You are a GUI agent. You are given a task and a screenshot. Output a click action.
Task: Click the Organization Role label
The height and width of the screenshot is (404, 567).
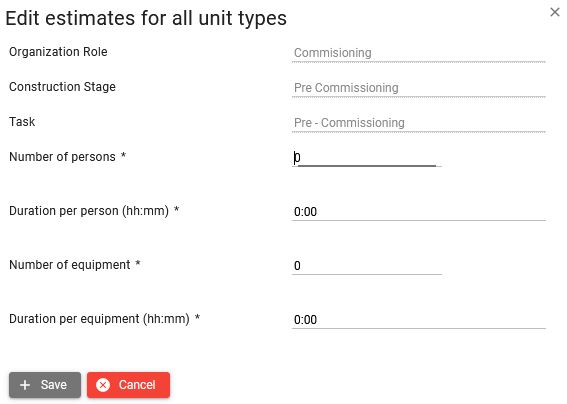point(58,52)
